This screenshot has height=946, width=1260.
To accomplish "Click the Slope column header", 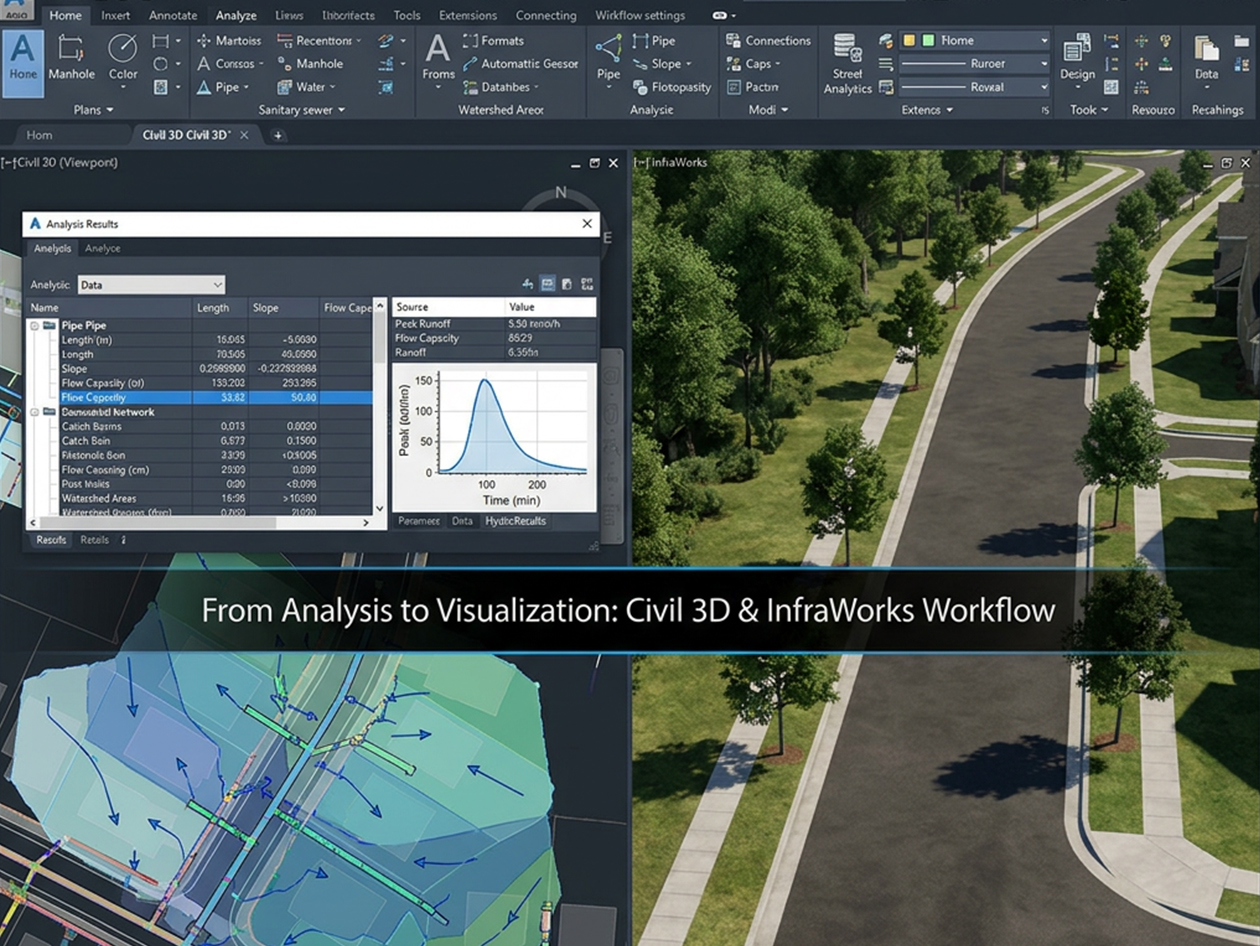I will [284, 308].
